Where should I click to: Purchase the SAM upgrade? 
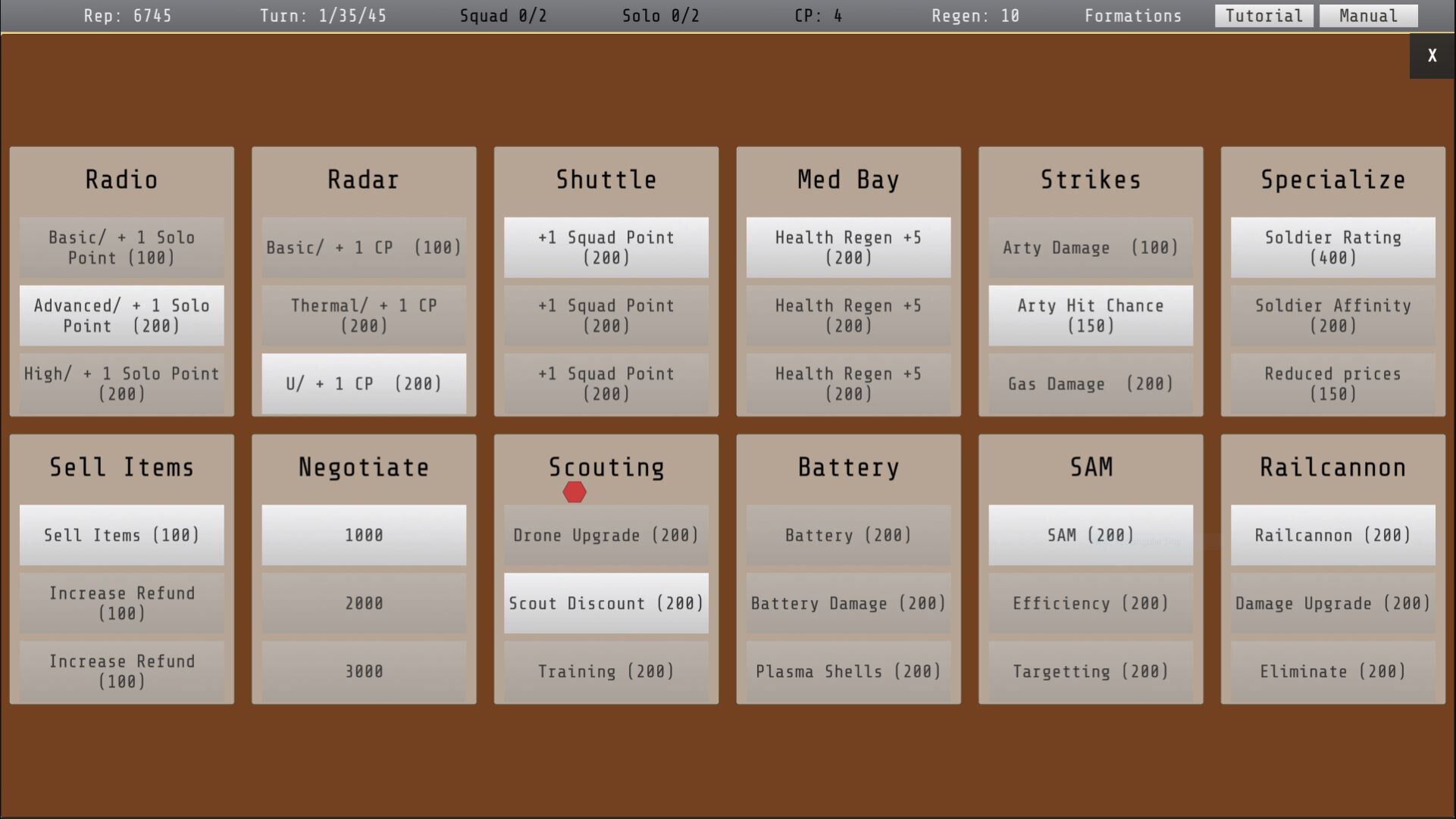tap(1091, 535)
